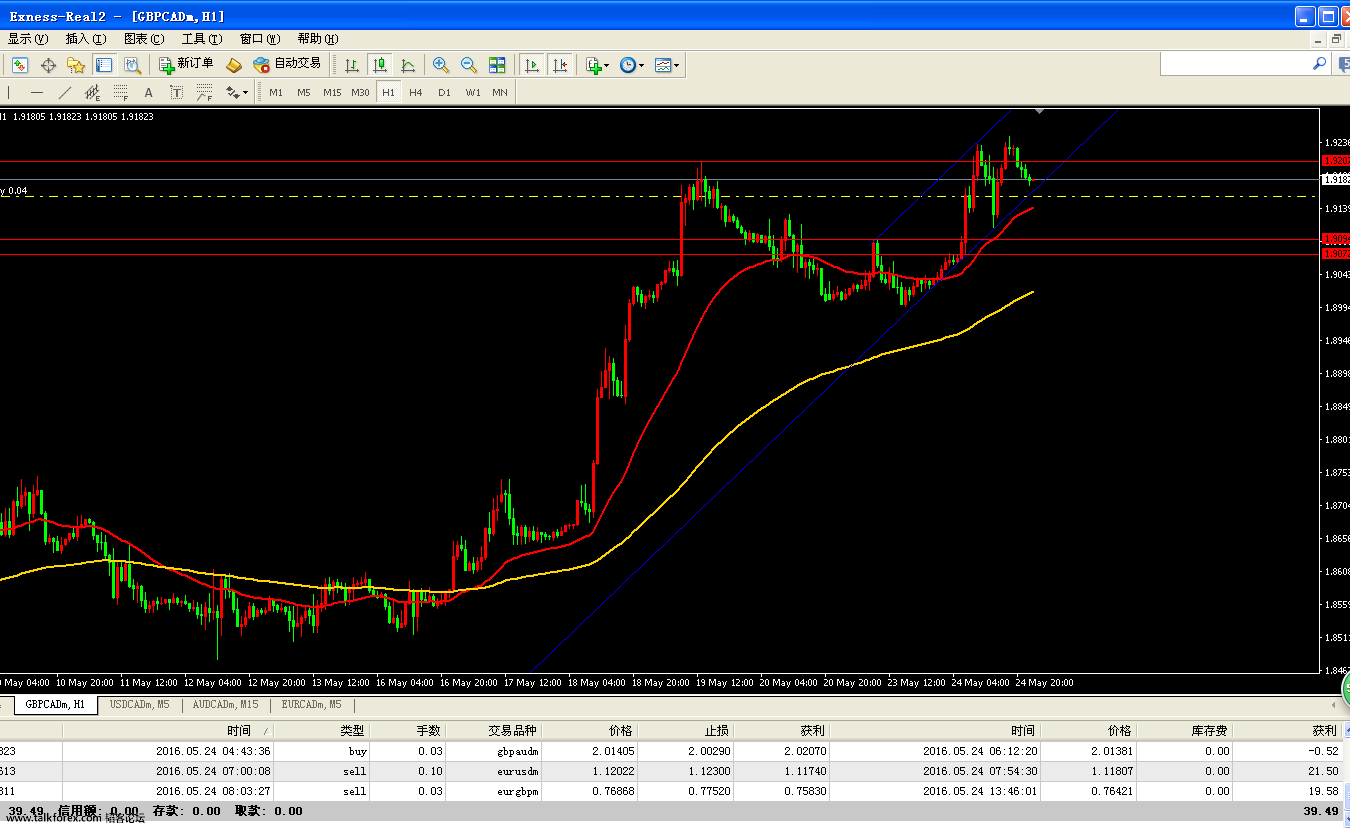This screenshot has height=828, width=1350.
Task: Click the 新订单 new order button
Action: [x=186, y=64]
